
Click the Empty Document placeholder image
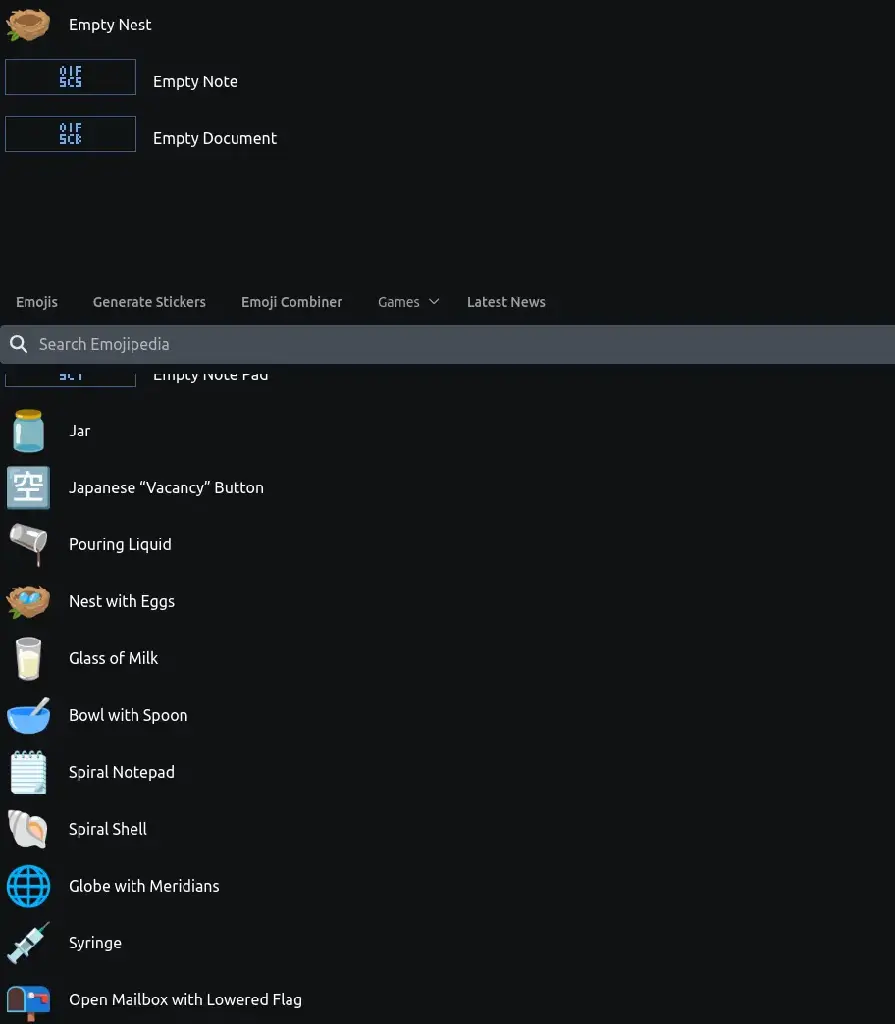(71, 134)
